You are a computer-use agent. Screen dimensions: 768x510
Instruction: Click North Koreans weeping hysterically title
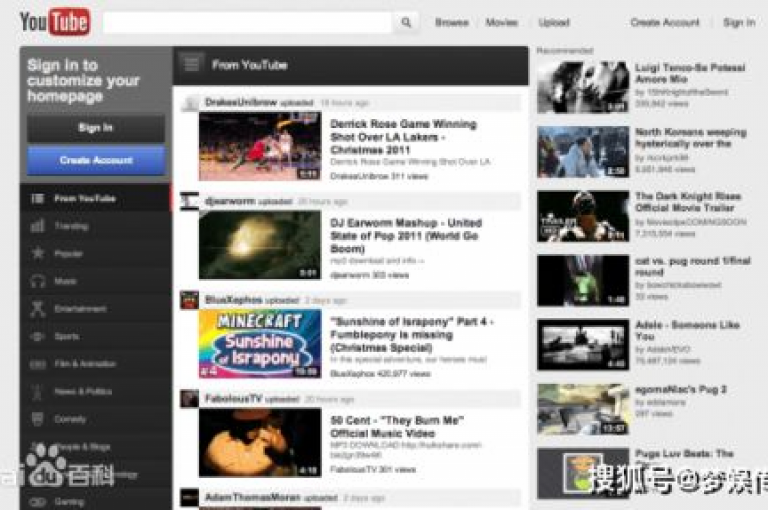691,138
